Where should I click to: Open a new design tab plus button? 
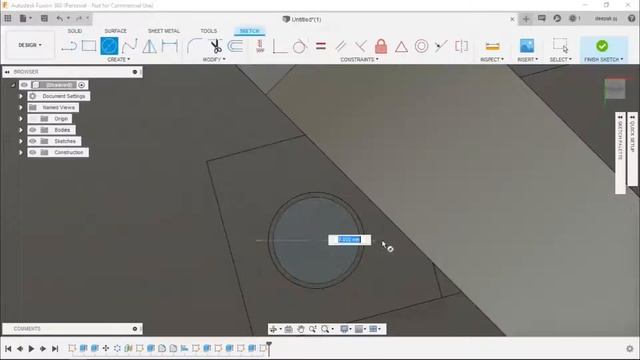click(x=526, y=19)
